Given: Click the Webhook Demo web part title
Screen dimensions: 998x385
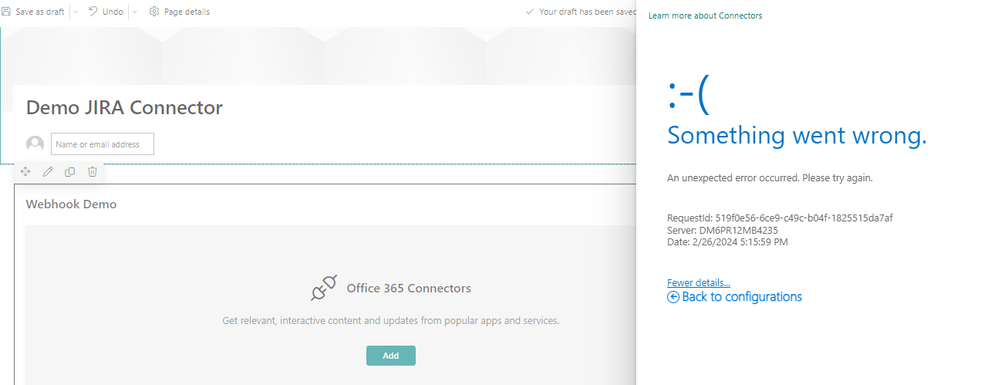Looking at the screenshot, I should point(71,204).
